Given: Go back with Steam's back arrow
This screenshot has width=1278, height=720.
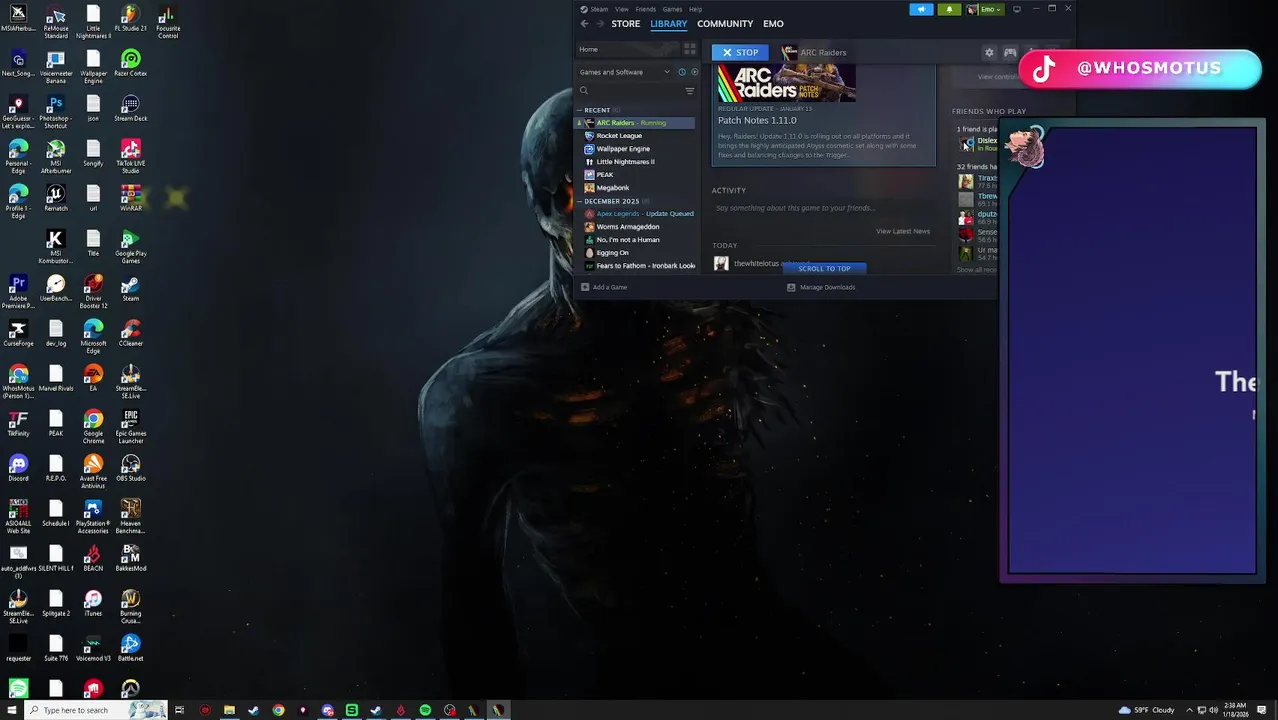Looking at the screenshot, I should click(585, 24).
